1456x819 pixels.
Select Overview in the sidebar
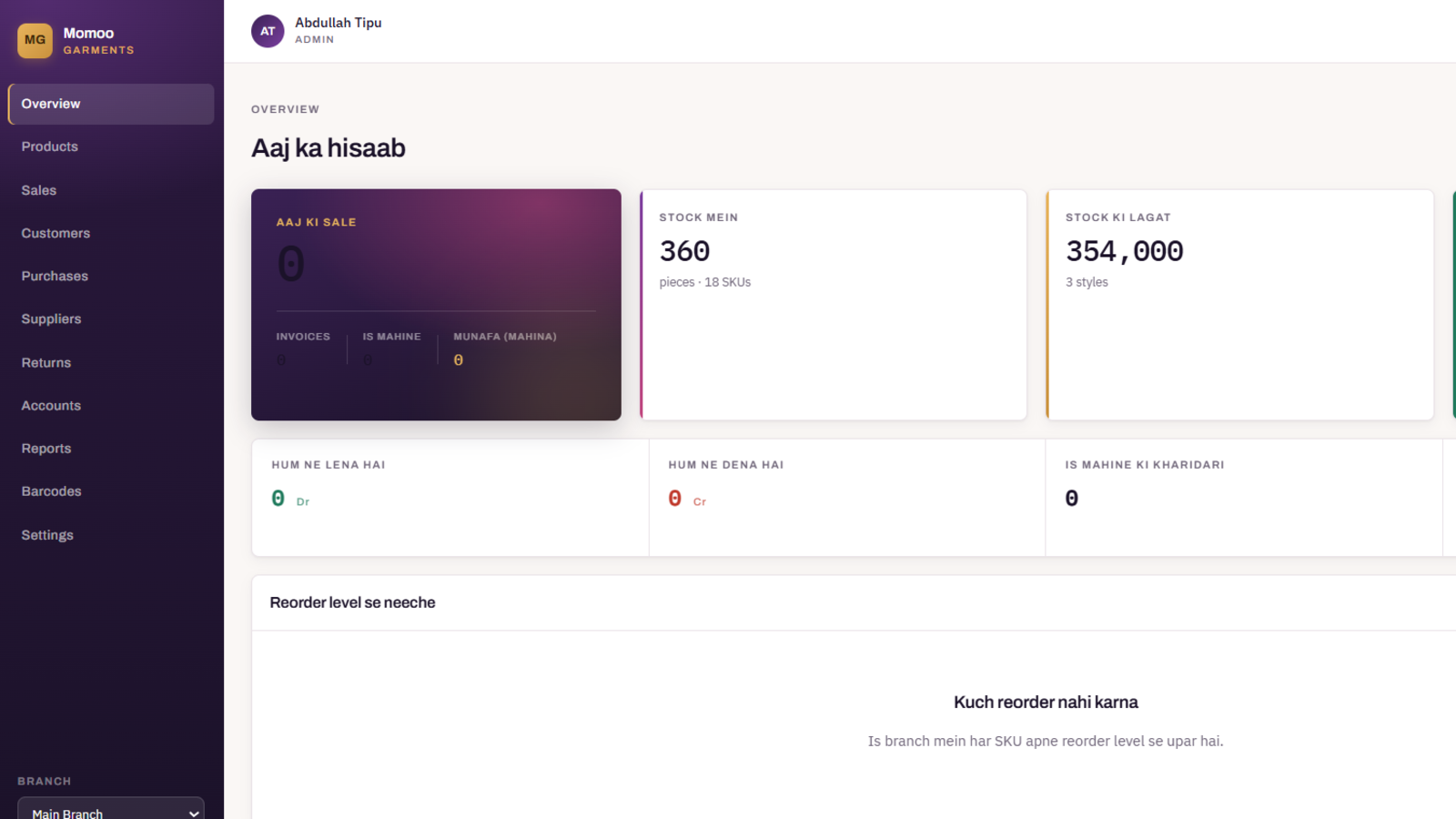(111, 104)
